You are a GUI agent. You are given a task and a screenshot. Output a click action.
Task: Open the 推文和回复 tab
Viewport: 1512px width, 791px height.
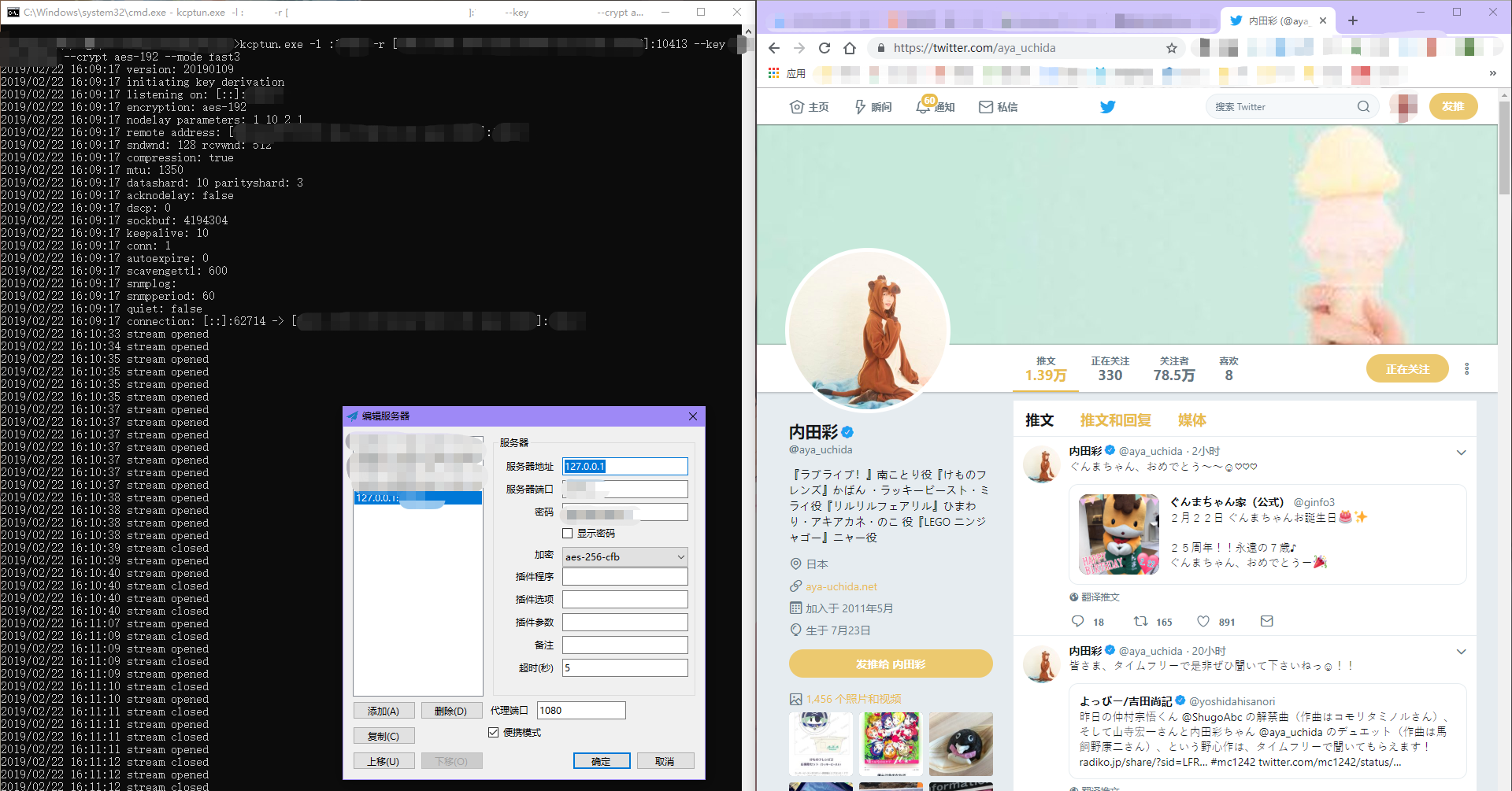point(1116,420)
